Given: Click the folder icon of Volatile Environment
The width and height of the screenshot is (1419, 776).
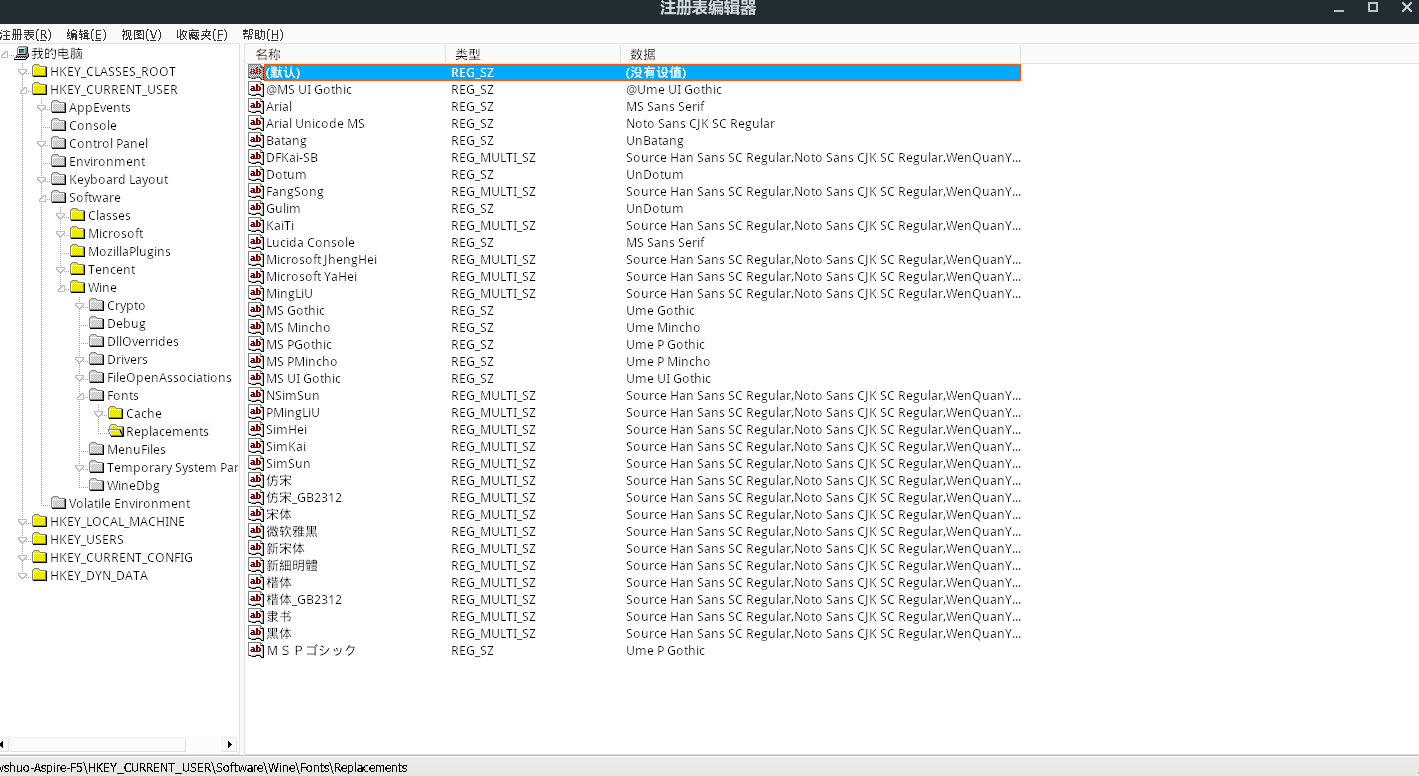Looking at the screenshot, I should point(58,503).
